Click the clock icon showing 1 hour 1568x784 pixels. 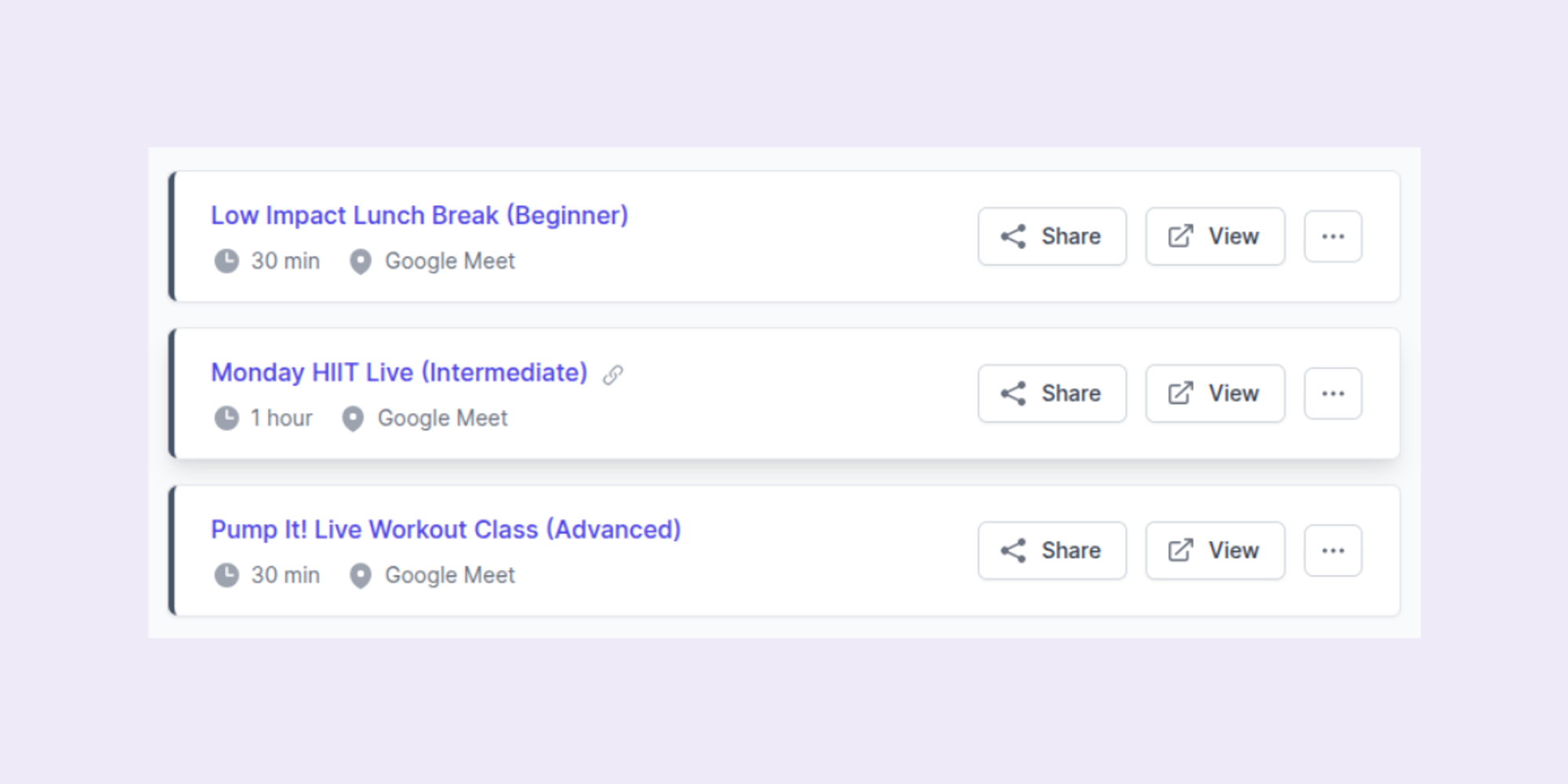tap(226, 418)
